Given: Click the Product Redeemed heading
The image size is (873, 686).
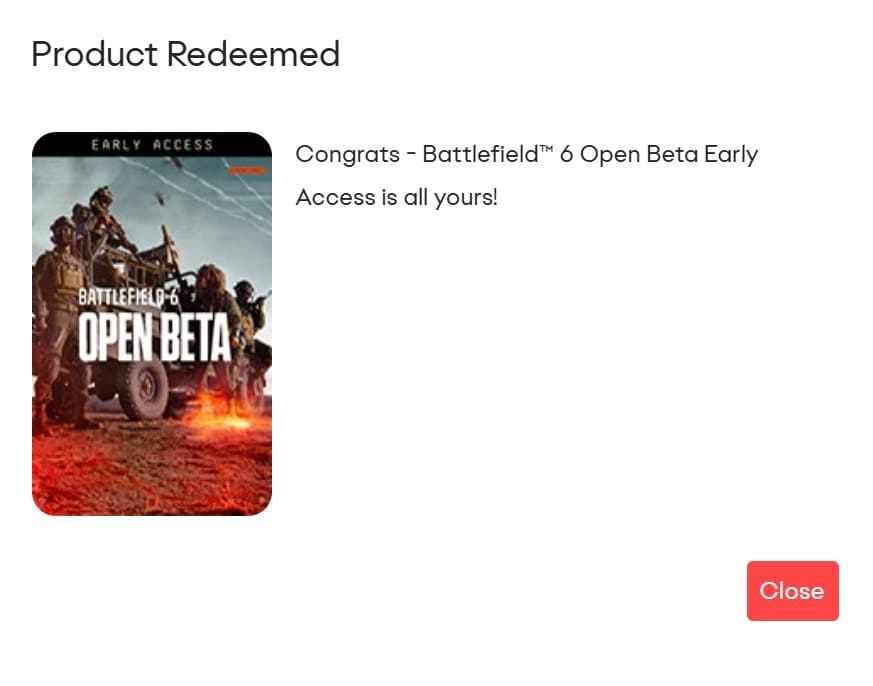Looking at the screenshot, I should [x=185, y=54].
